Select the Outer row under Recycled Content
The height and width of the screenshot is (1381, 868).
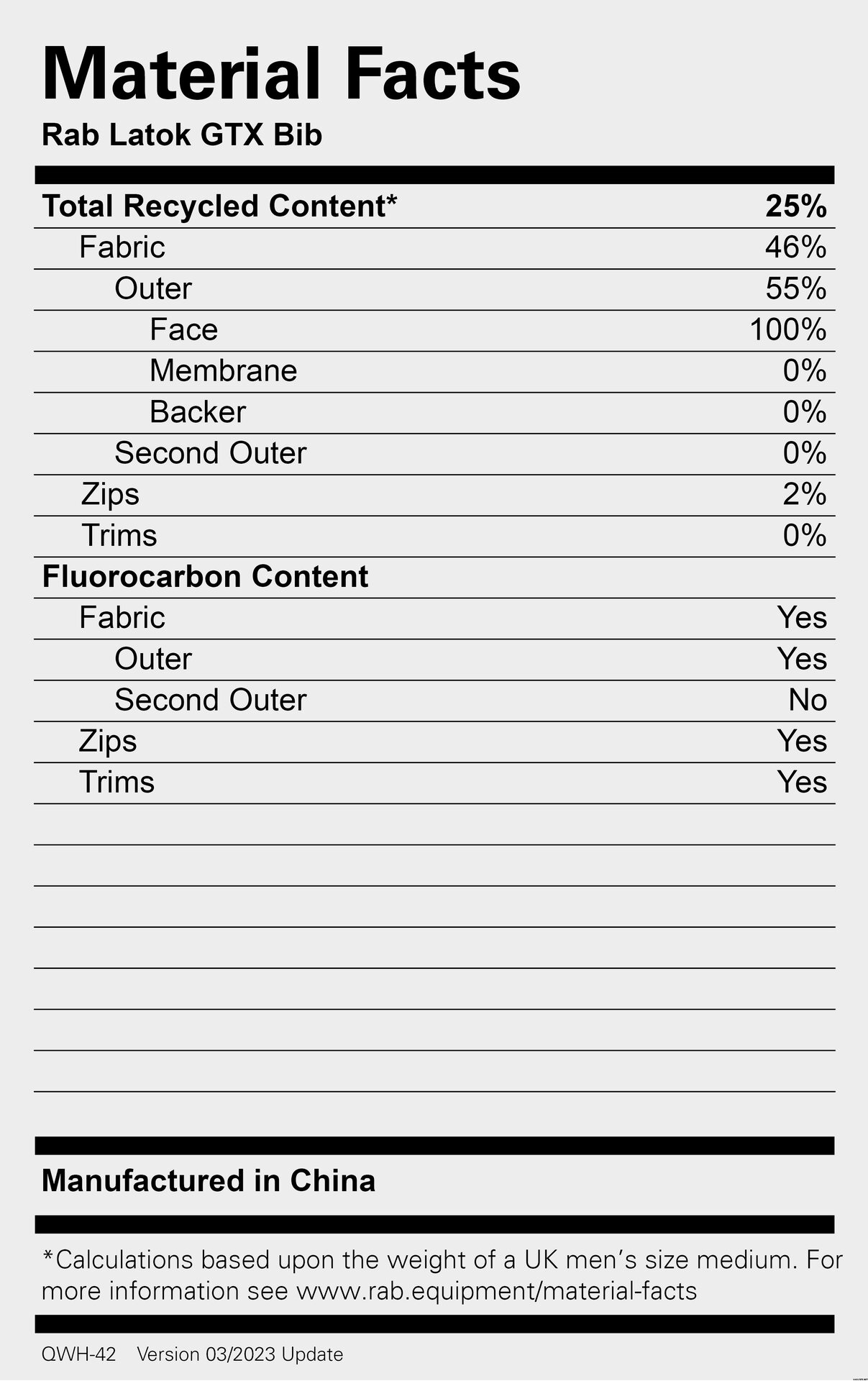pyautogui.click(x=434, y=290)
